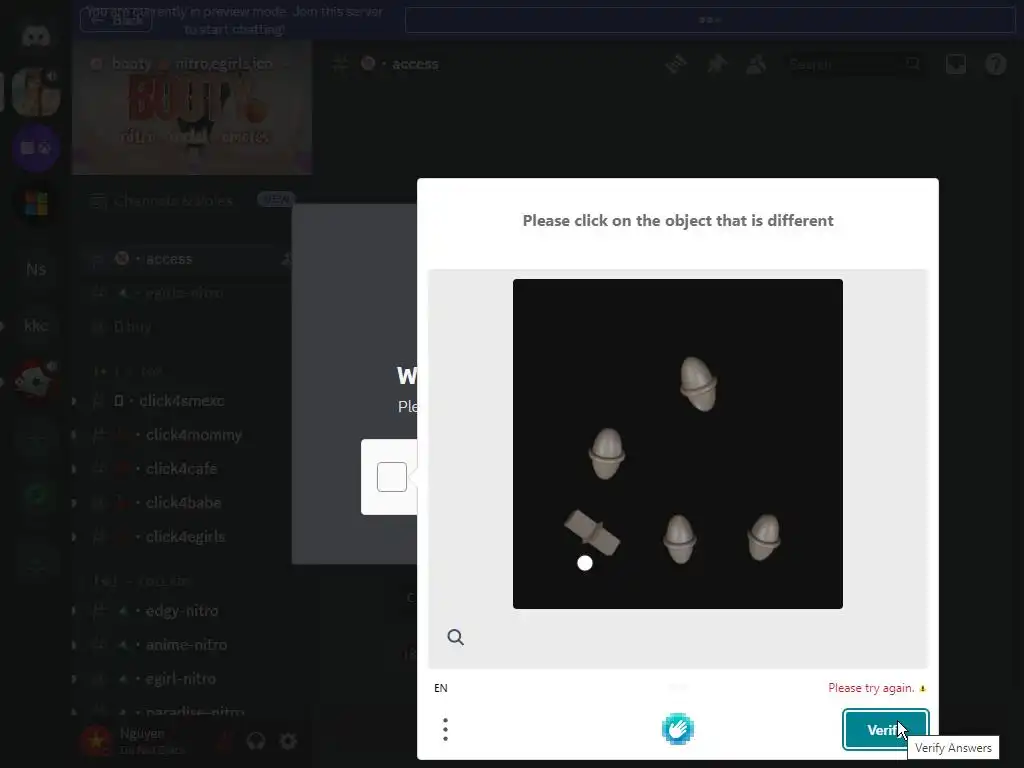
Task: Click the magnifier zoom icon
Action: (455, 637)
